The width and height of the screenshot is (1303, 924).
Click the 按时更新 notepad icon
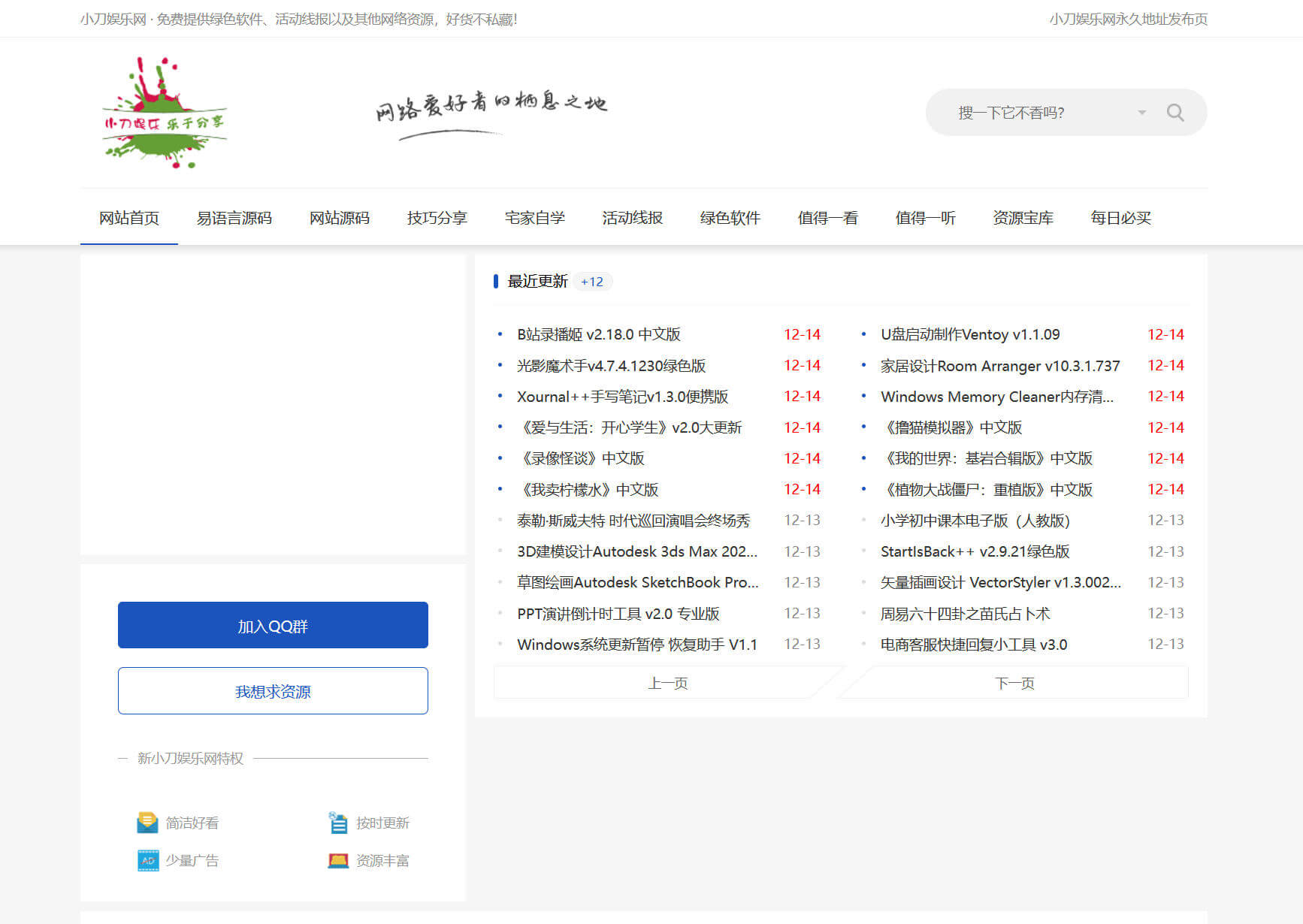[337, 822]
